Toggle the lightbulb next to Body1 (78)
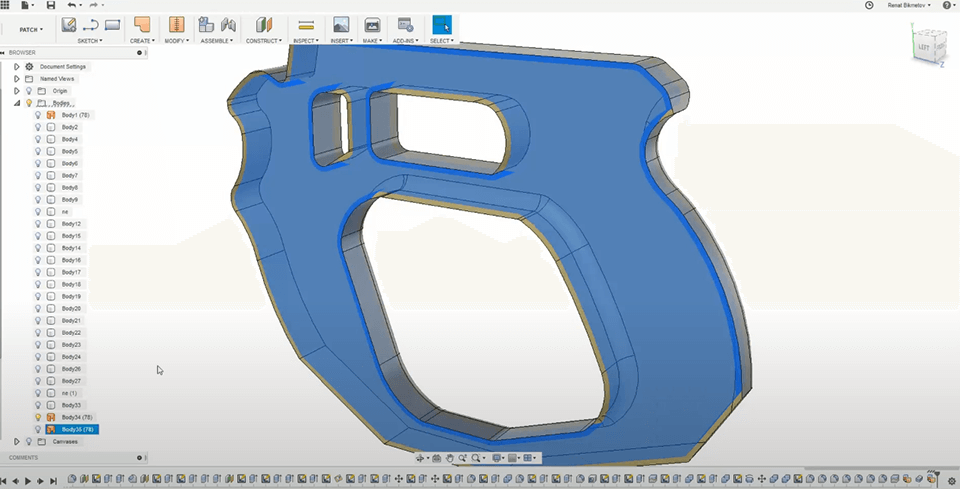Screen dimensions: 960x489 [x=38, y=115]
